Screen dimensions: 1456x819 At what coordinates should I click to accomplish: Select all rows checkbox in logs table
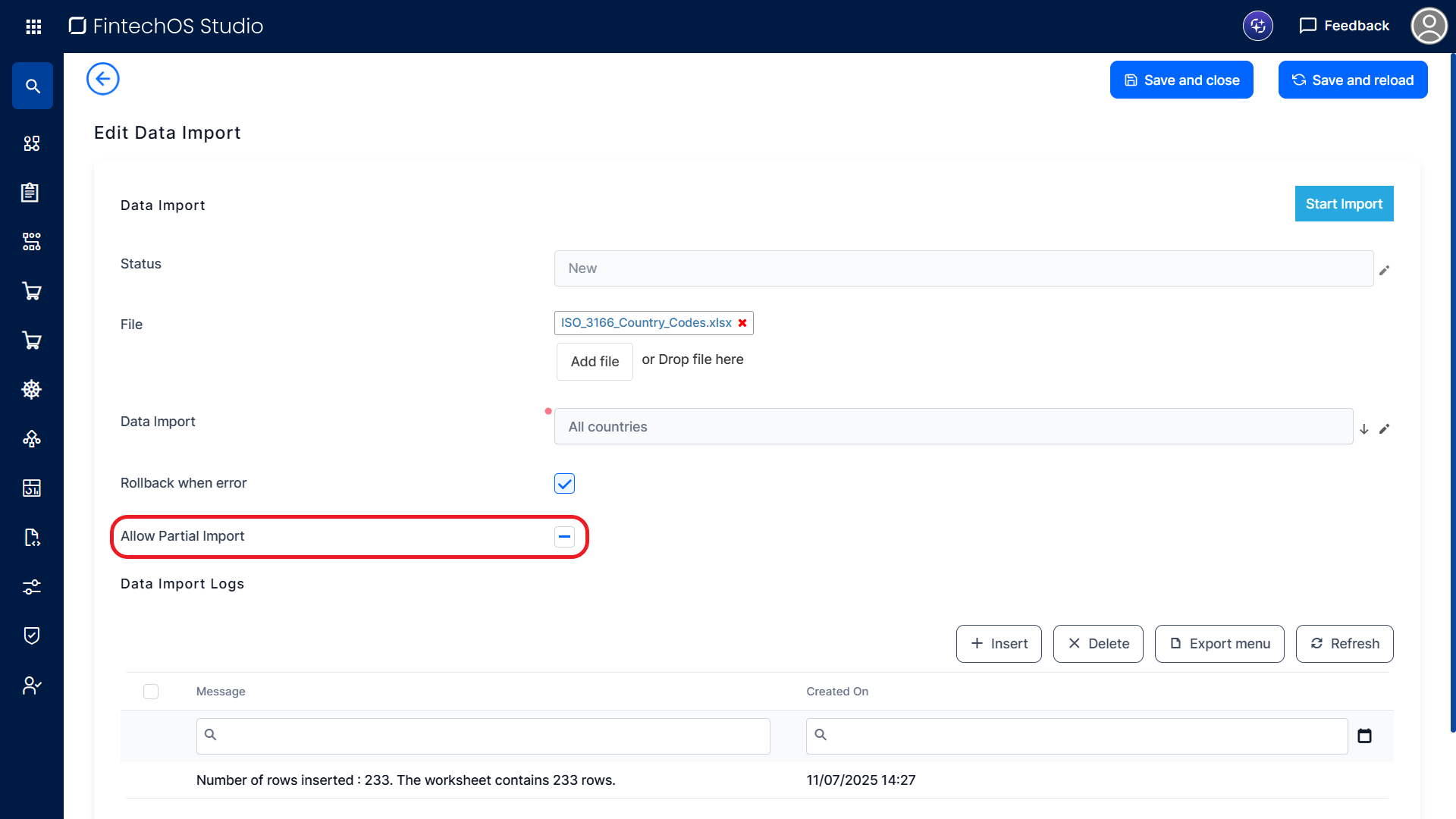click(151, 692)
